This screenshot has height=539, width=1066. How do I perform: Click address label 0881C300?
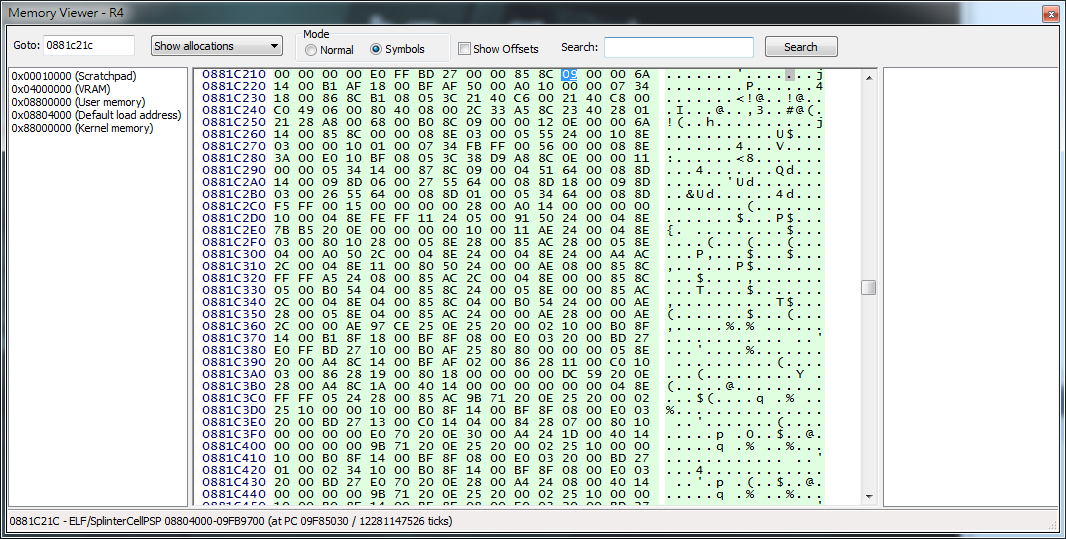pyautogui.click(x=234, y=254)
